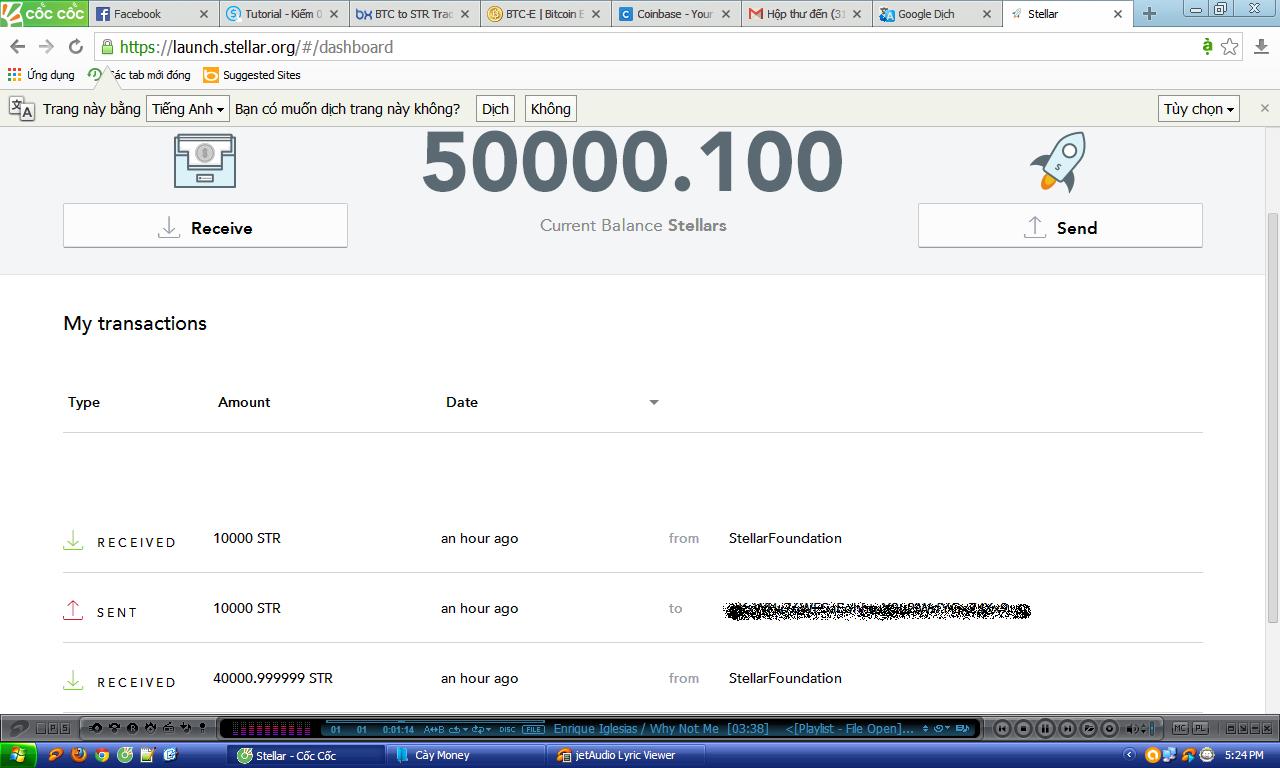Open the Cày Money taskbar window
This screenshot has height=768, width=1280.
467,755
